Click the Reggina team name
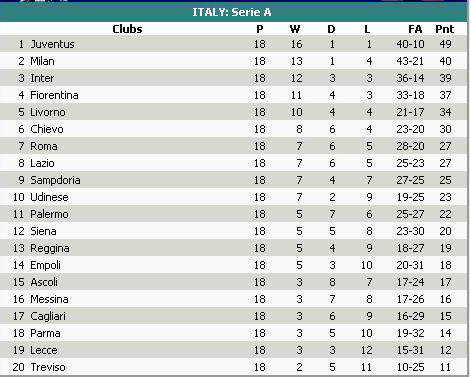The width and height of the screenshot is (471, 377). (x=50, y=248)
